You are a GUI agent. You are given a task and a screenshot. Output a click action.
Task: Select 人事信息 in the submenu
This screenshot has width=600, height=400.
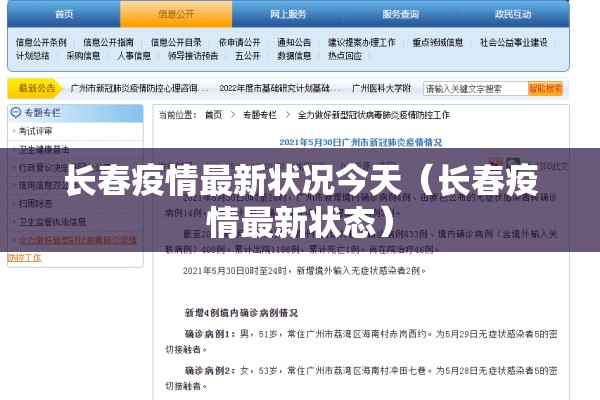(134, 56)
